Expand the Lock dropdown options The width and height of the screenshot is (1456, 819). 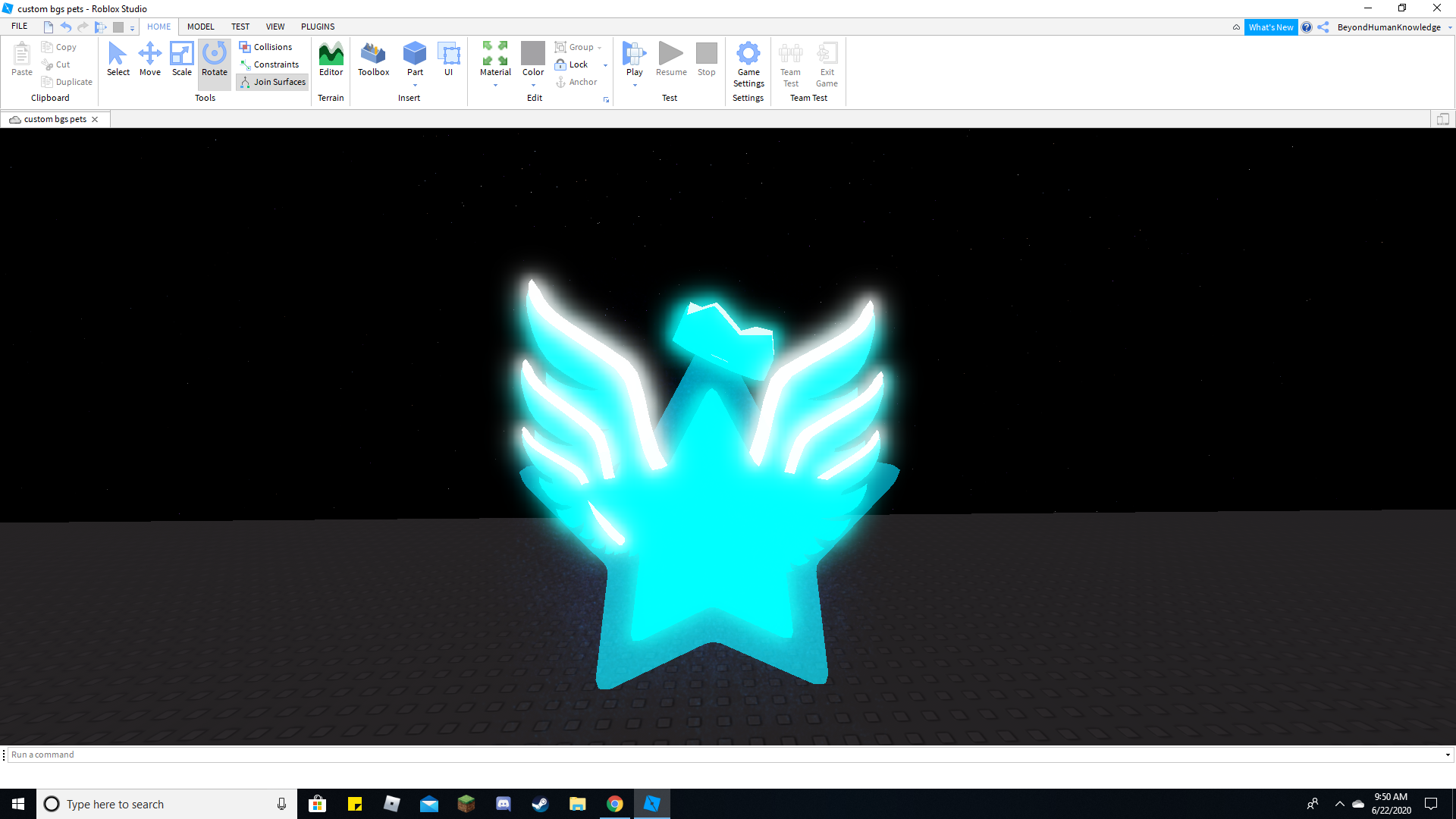pos(607,65)
